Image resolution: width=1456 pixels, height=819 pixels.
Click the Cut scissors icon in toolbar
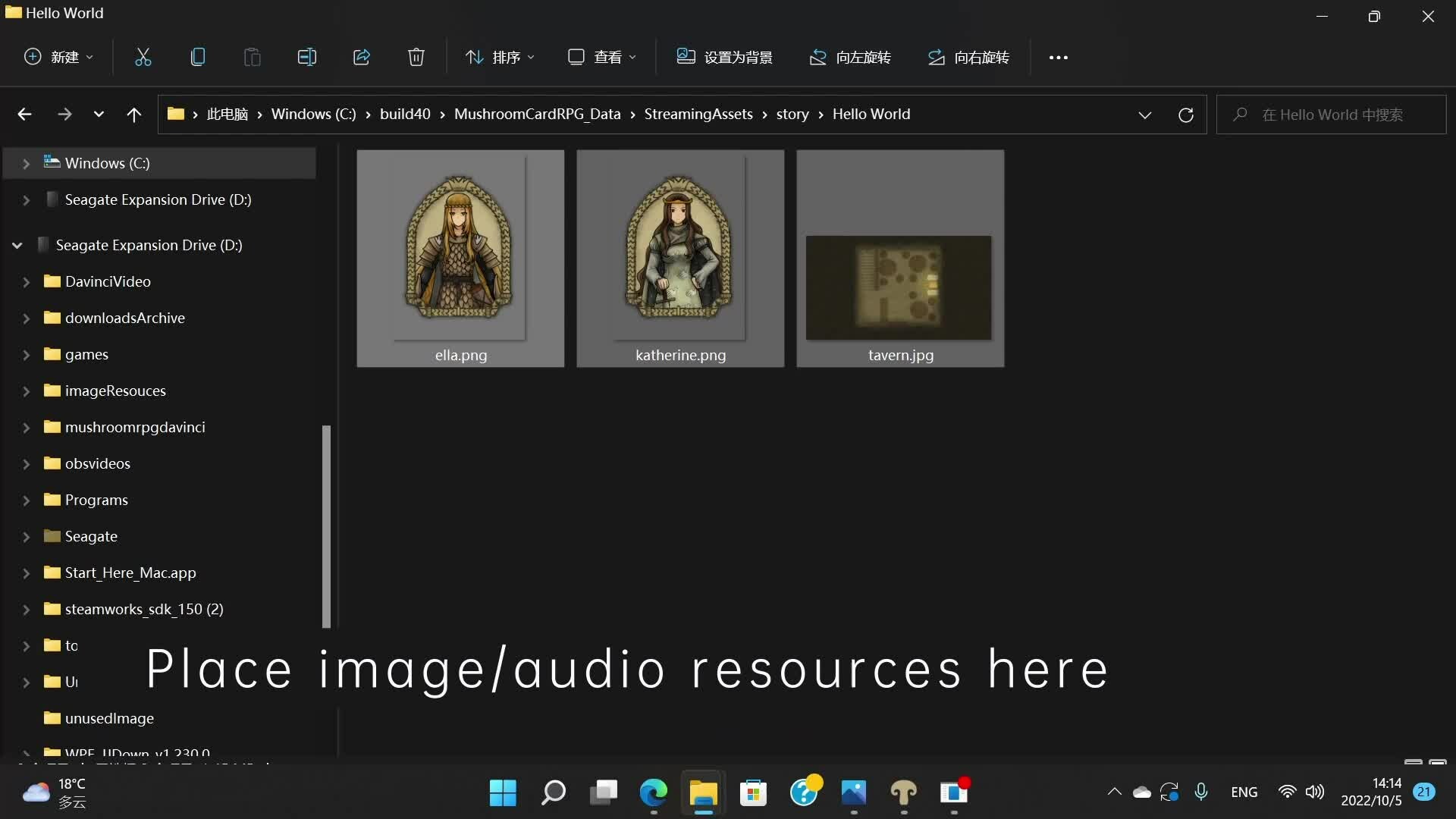[143, 57]
